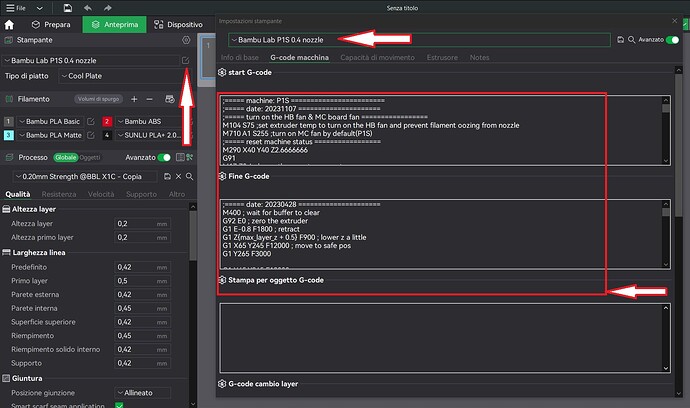Image resolution: width=690 pixels, height=408 pixels.
Task: Toggle Avanzato switch in Processo section
Action: (164, 158)
